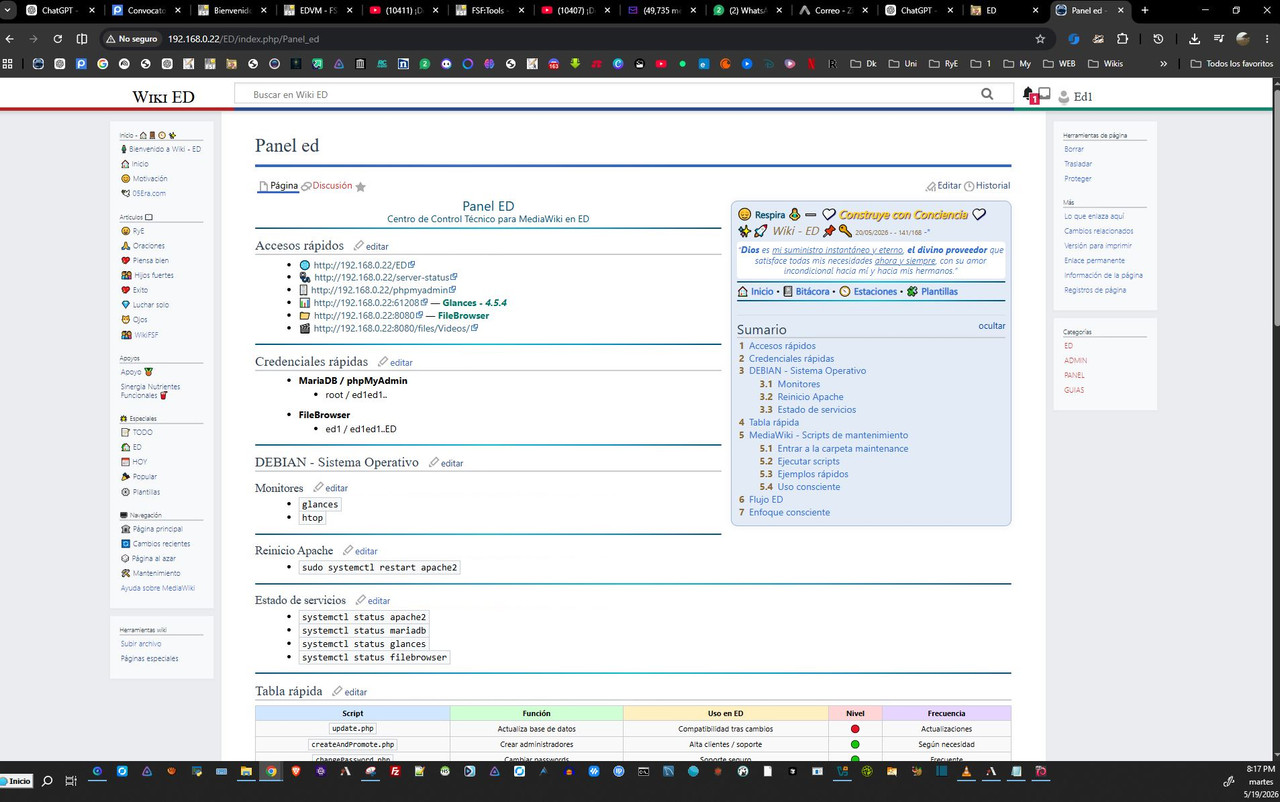This screenshot has width=1280, height=802.
Task: Click the clover icon beside Plantillas
Action: (912, 292)
